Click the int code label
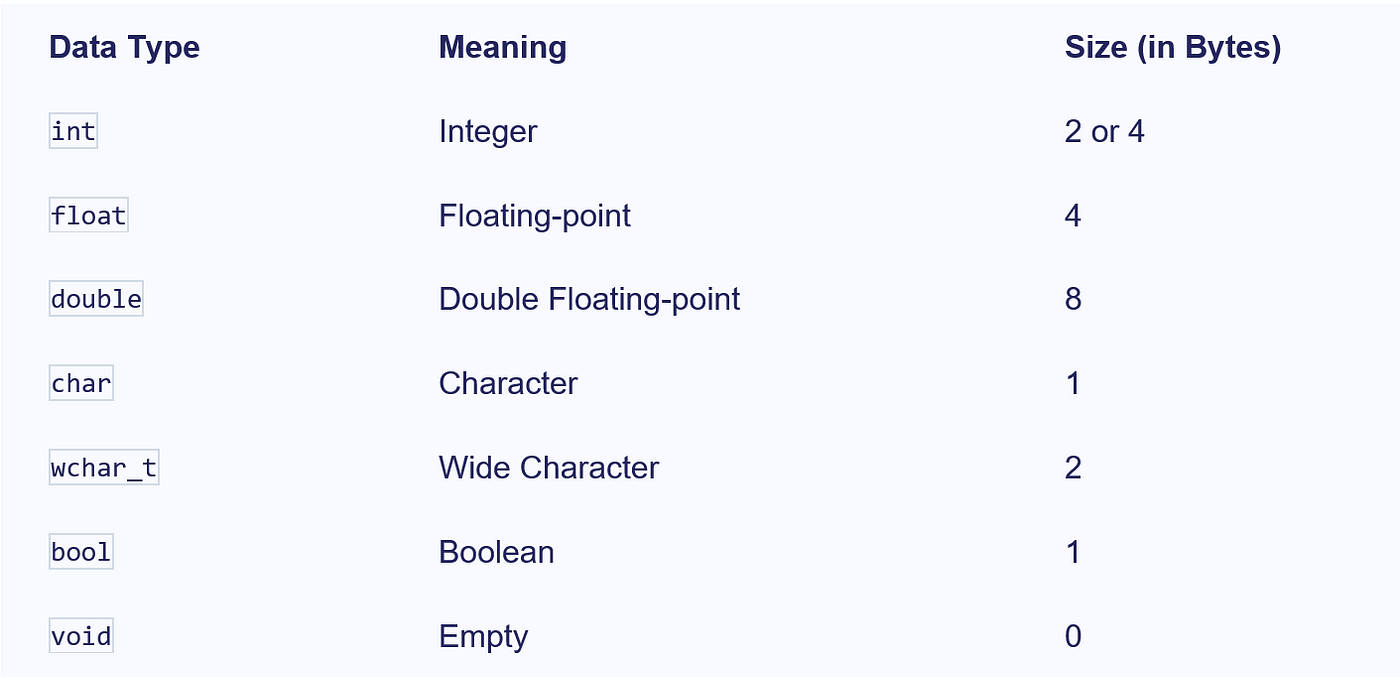This screenshot has width=1400, height=691. point(73,132)
